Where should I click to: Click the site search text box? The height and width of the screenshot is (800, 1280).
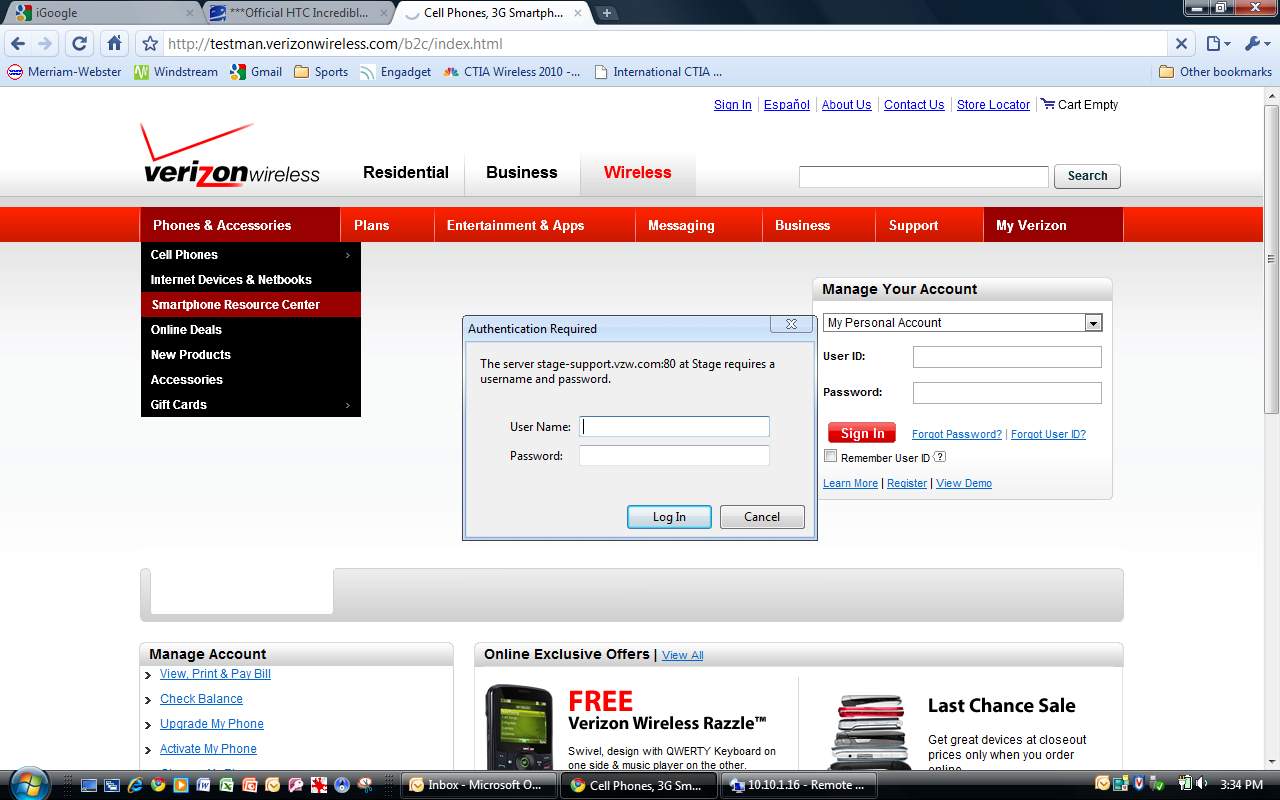coord(923,177)
